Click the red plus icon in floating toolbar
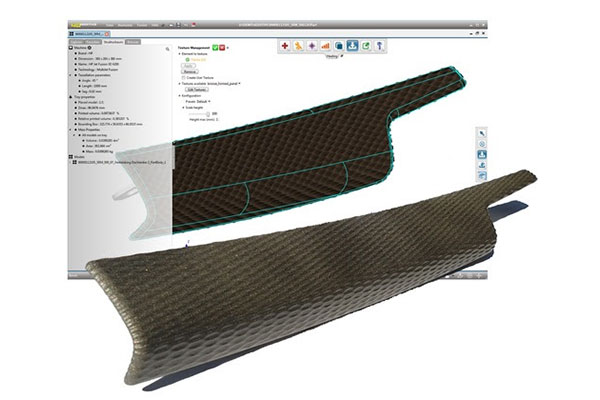This screenshot has height=400, width=600. tap(285, 46)
